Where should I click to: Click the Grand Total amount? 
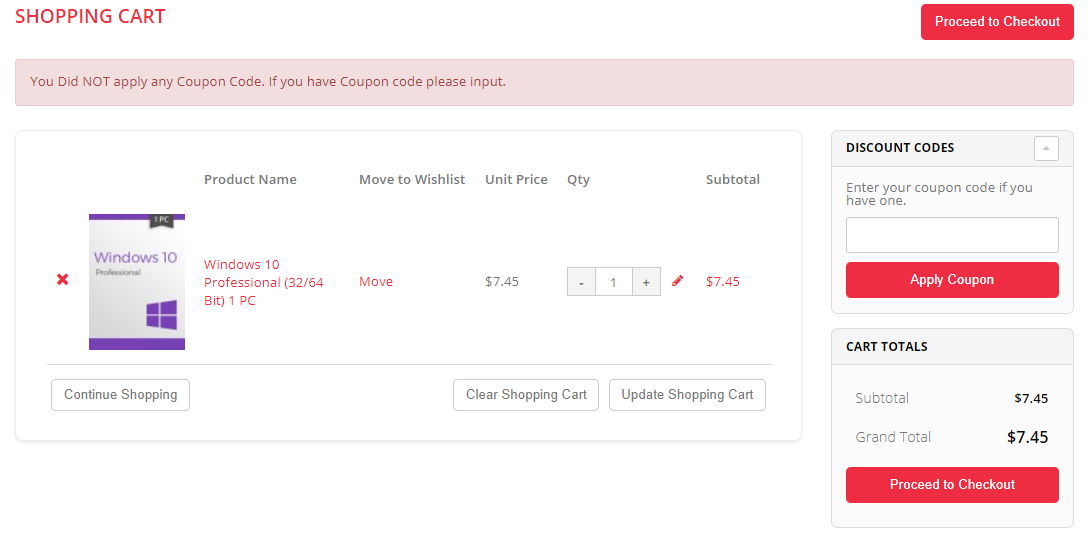pos(1027,437)
